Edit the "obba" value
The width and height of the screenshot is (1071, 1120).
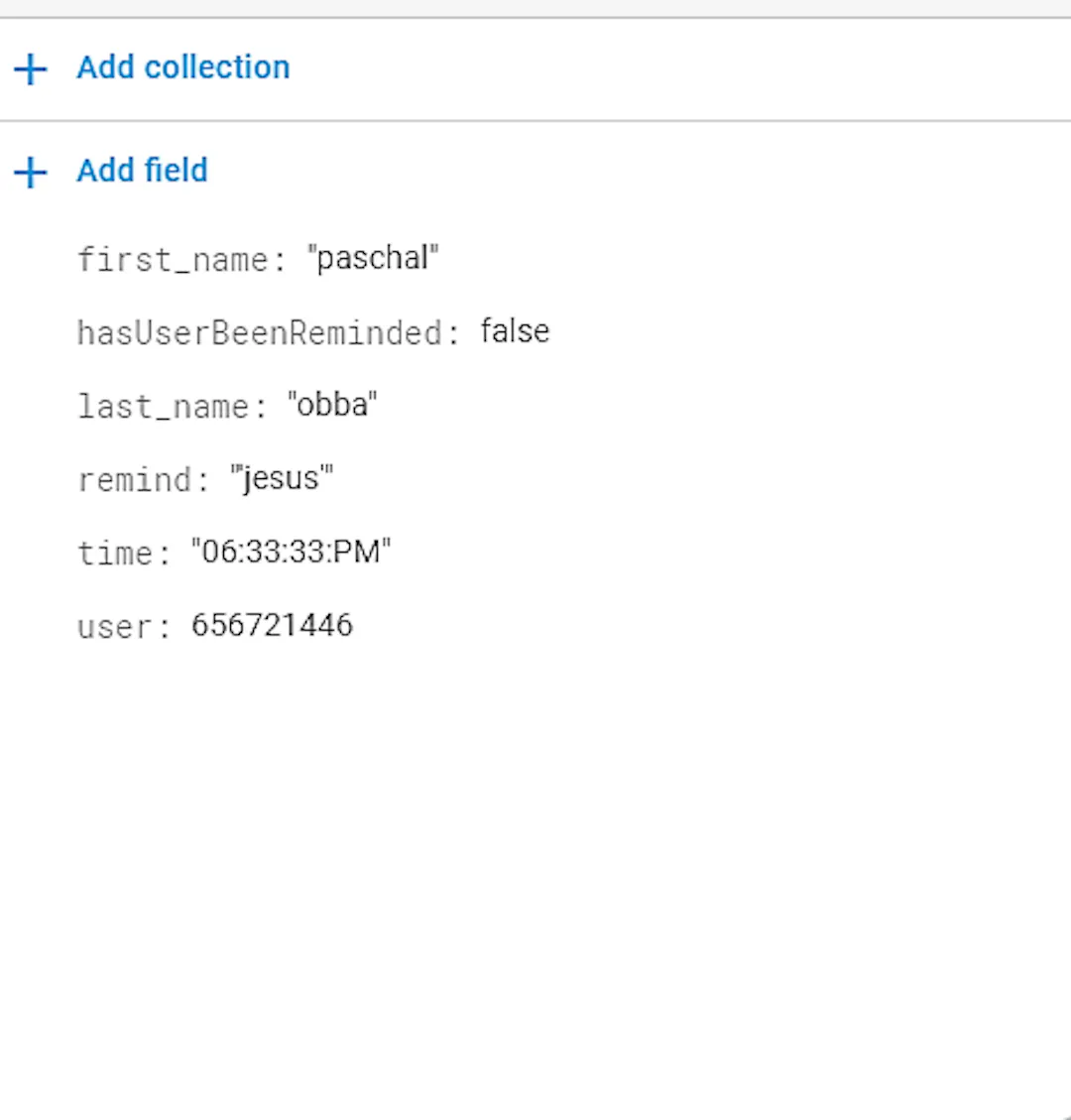click(x=332, y=405)
